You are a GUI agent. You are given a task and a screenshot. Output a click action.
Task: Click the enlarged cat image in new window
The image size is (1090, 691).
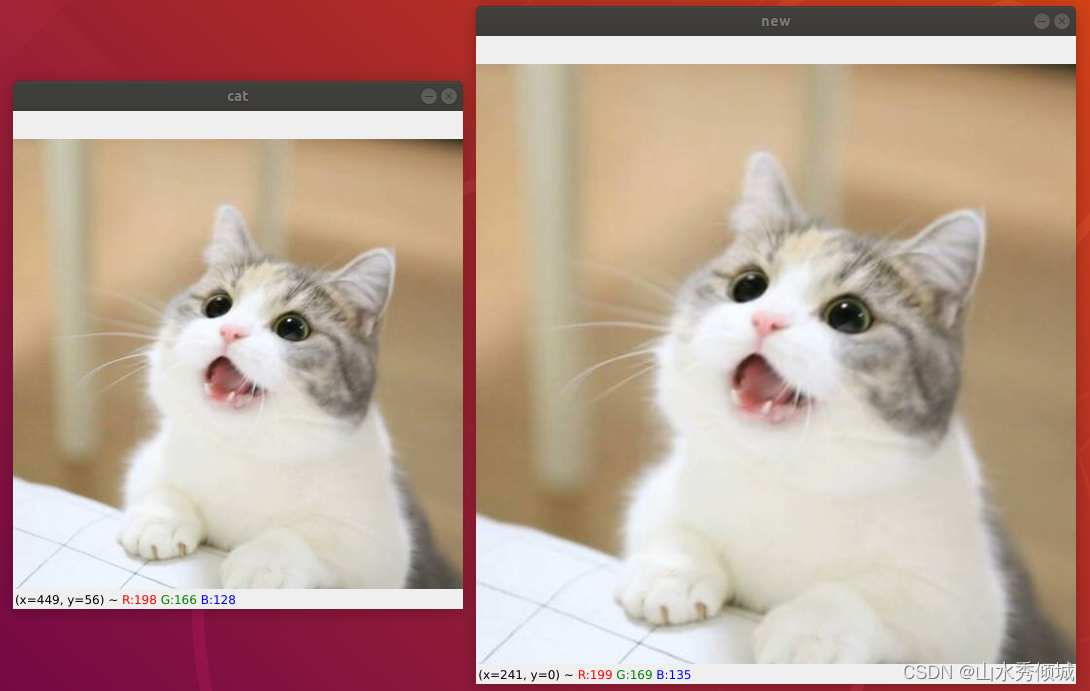pyautogui.click(x=776, y=364)
